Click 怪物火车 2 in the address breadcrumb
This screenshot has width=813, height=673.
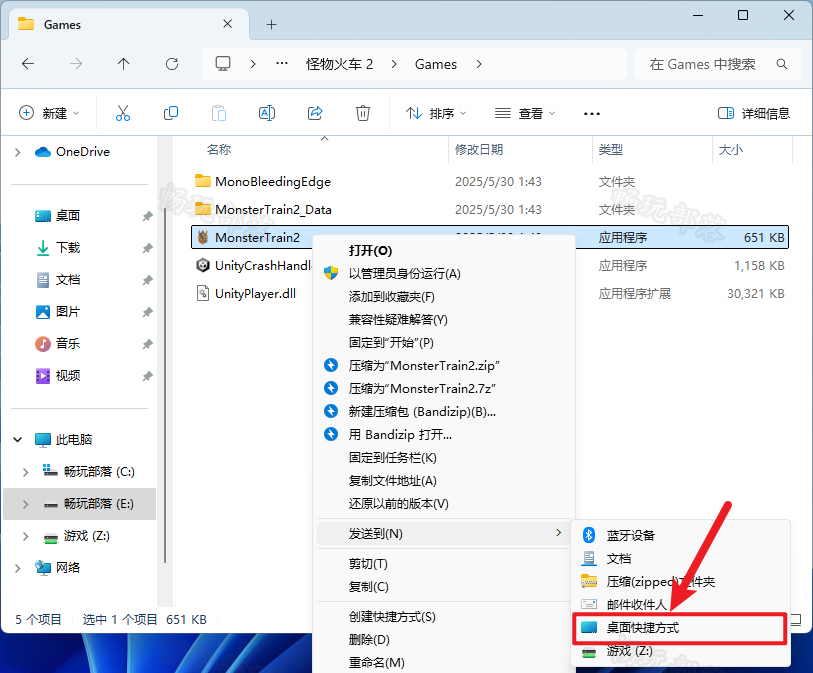click(339, 64)
